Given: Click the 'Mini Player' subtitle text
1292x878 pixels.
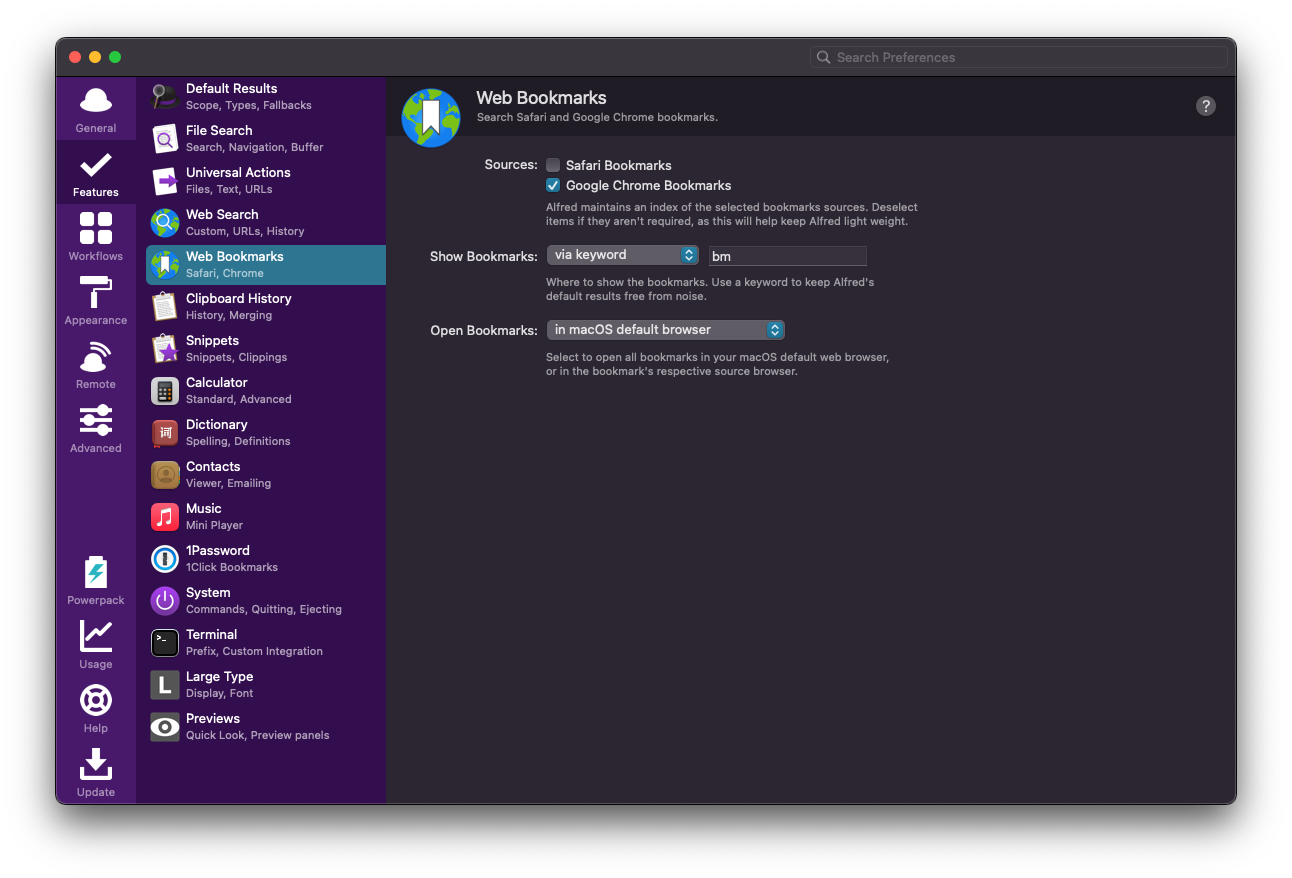Looking at the screenshot, I should (x=214, y=525).
